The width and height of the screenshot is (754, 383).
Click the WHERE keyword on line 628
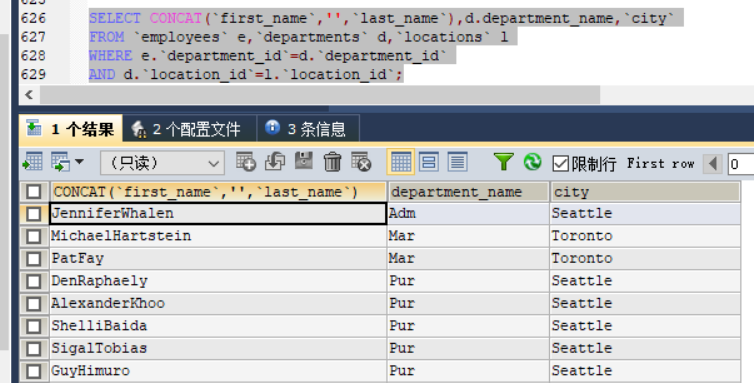(x=111, y=56)
